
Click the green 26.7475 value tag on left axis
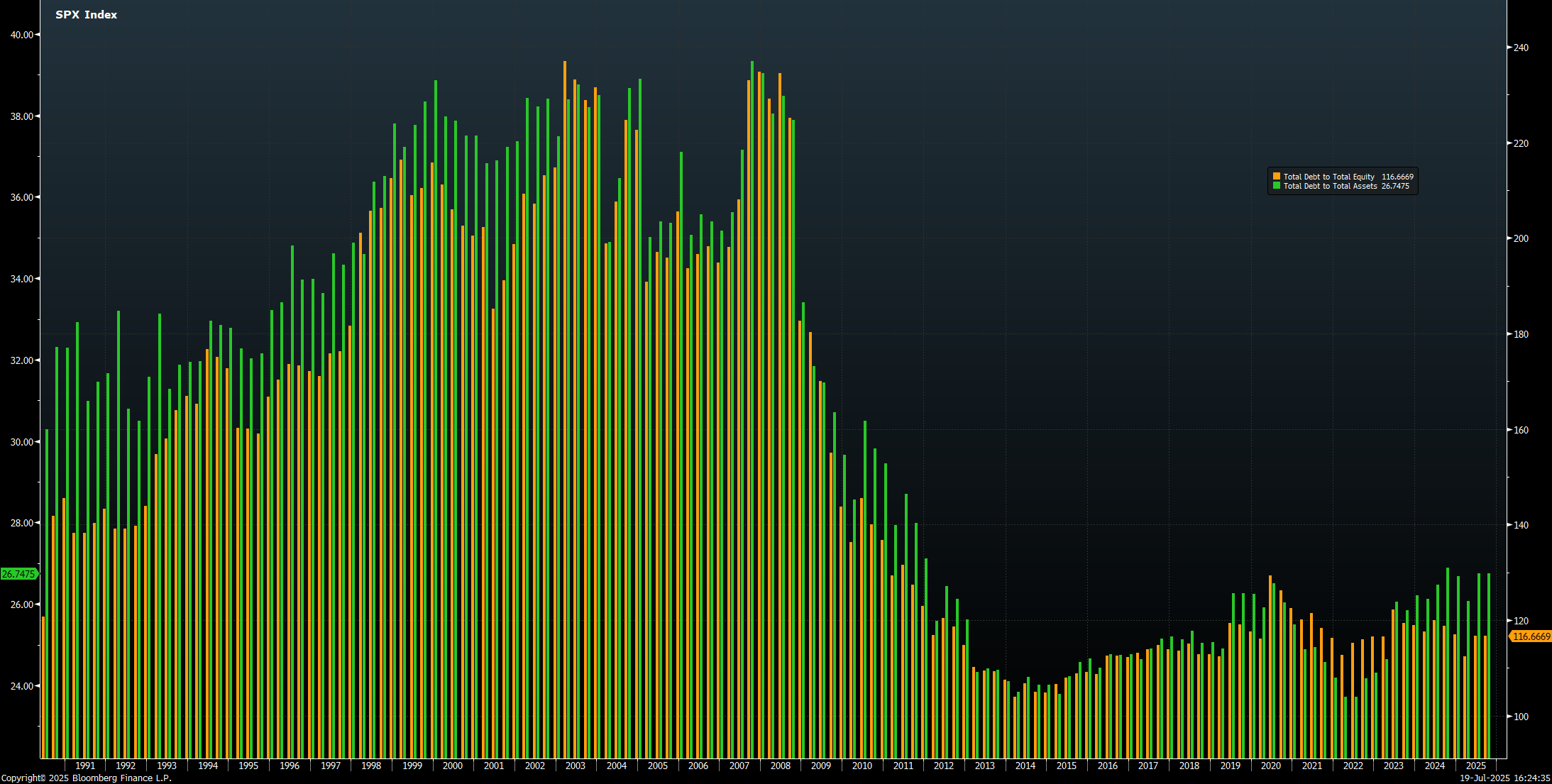[x=18, y=574]
